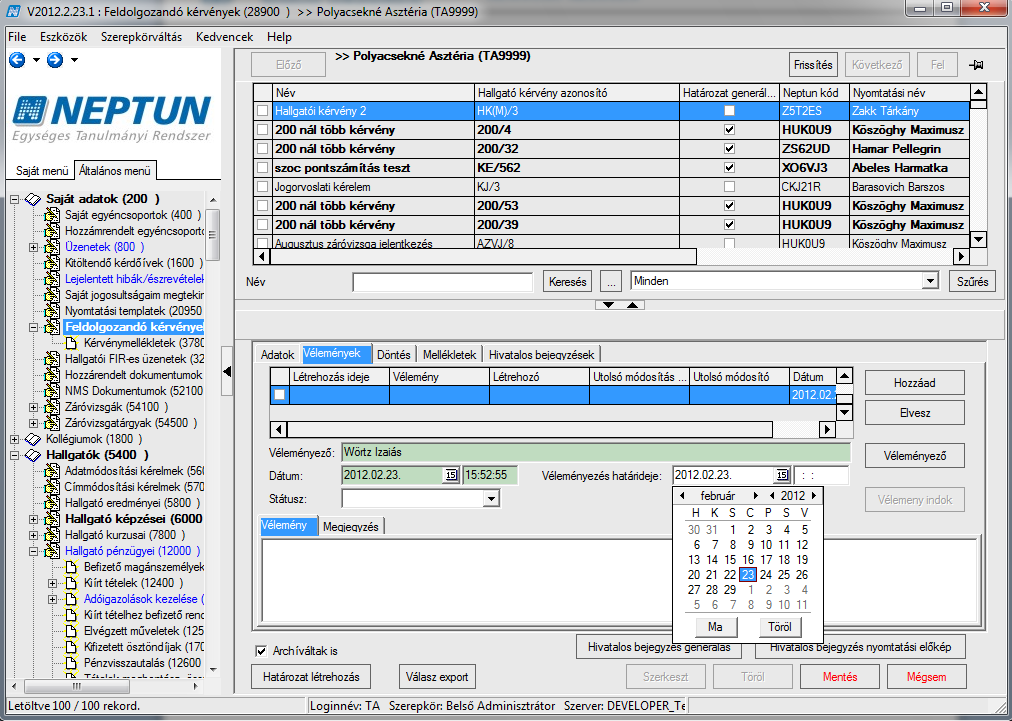
Task: Click icon next to Saját egyéncsoportok
Action: click(x=52, y=216)
